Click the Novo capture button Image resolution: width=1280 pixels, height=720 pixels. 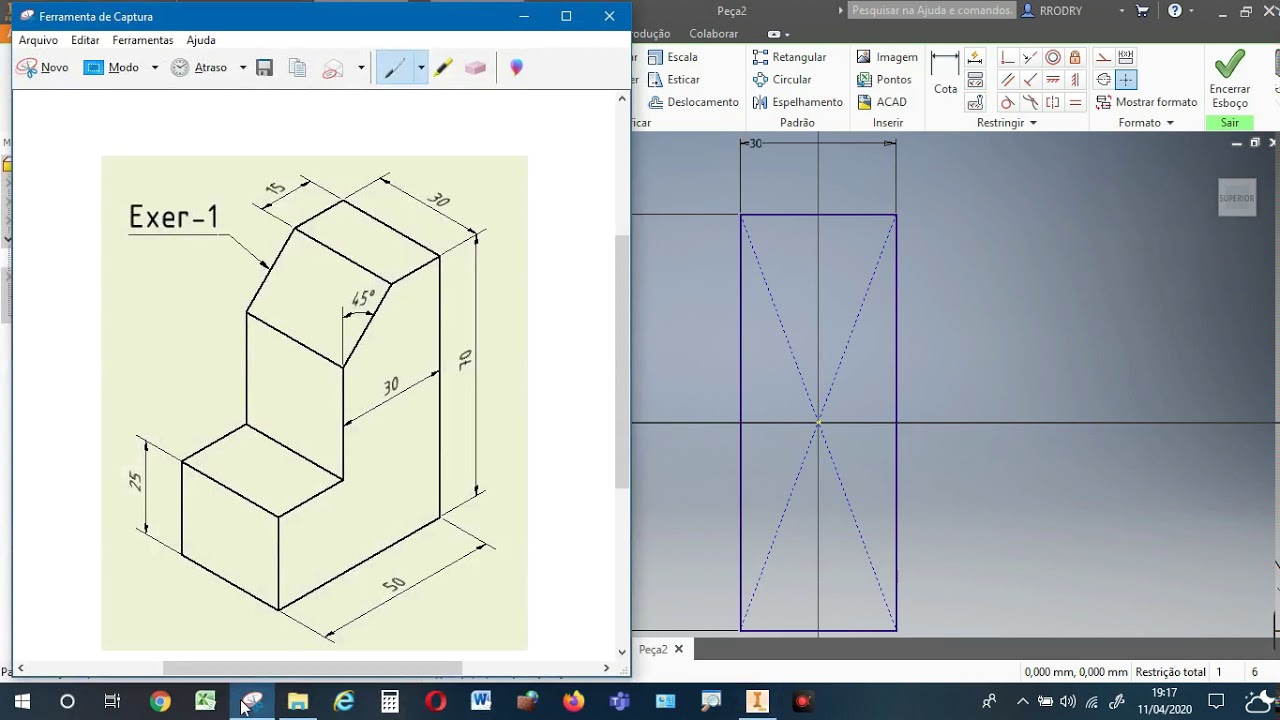click(x=43, y=68)
